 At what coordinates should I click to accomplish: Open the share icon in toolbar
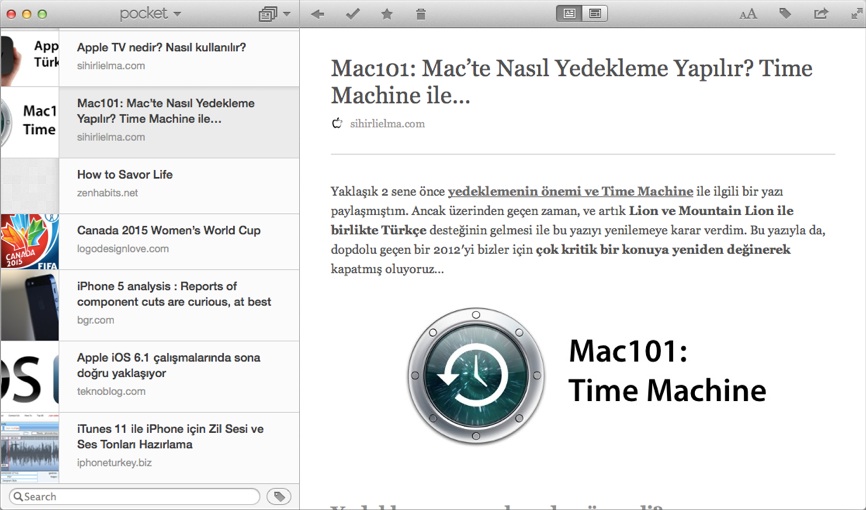click(x=821, y=14)
